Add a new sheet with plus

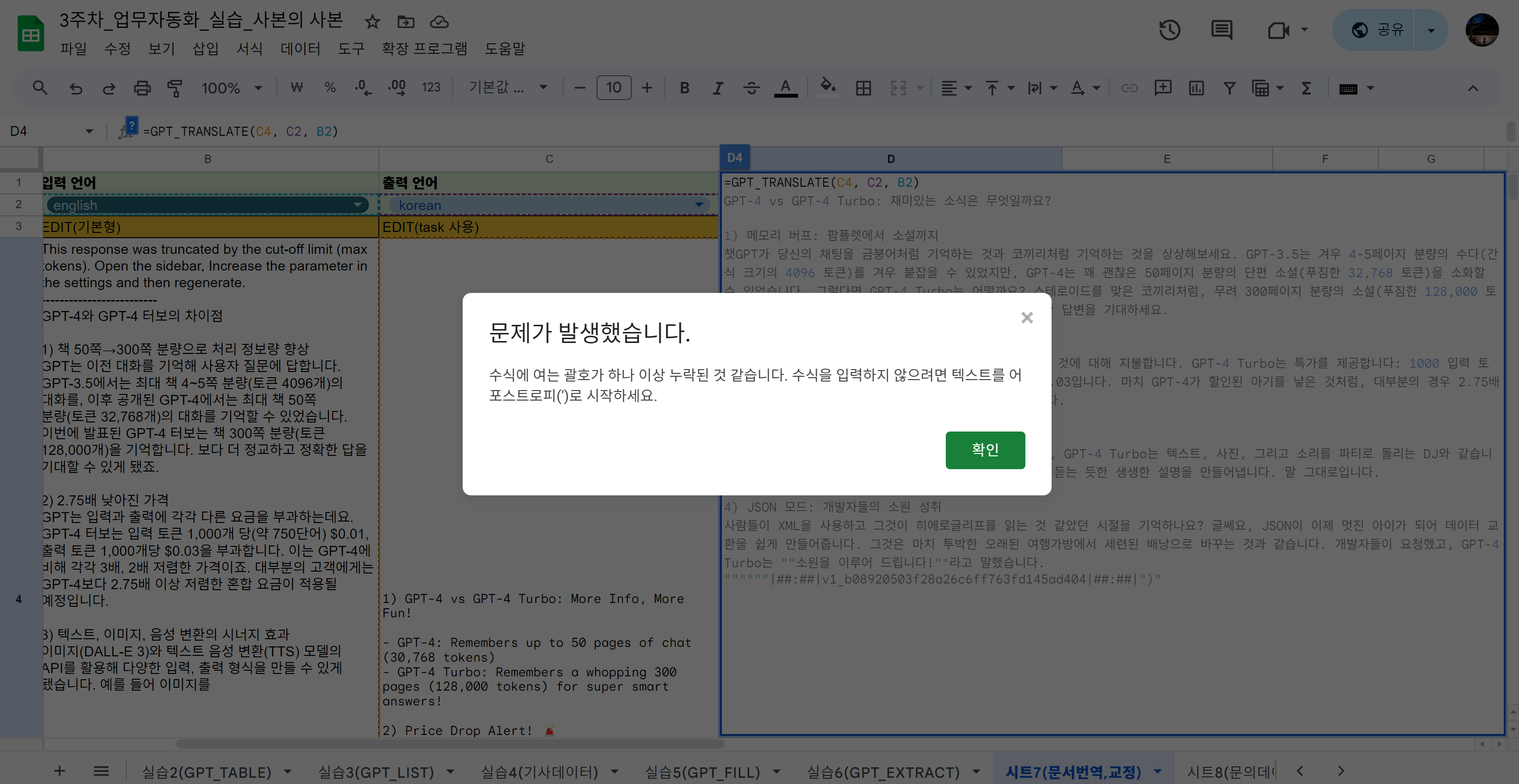tap(60, 771)
